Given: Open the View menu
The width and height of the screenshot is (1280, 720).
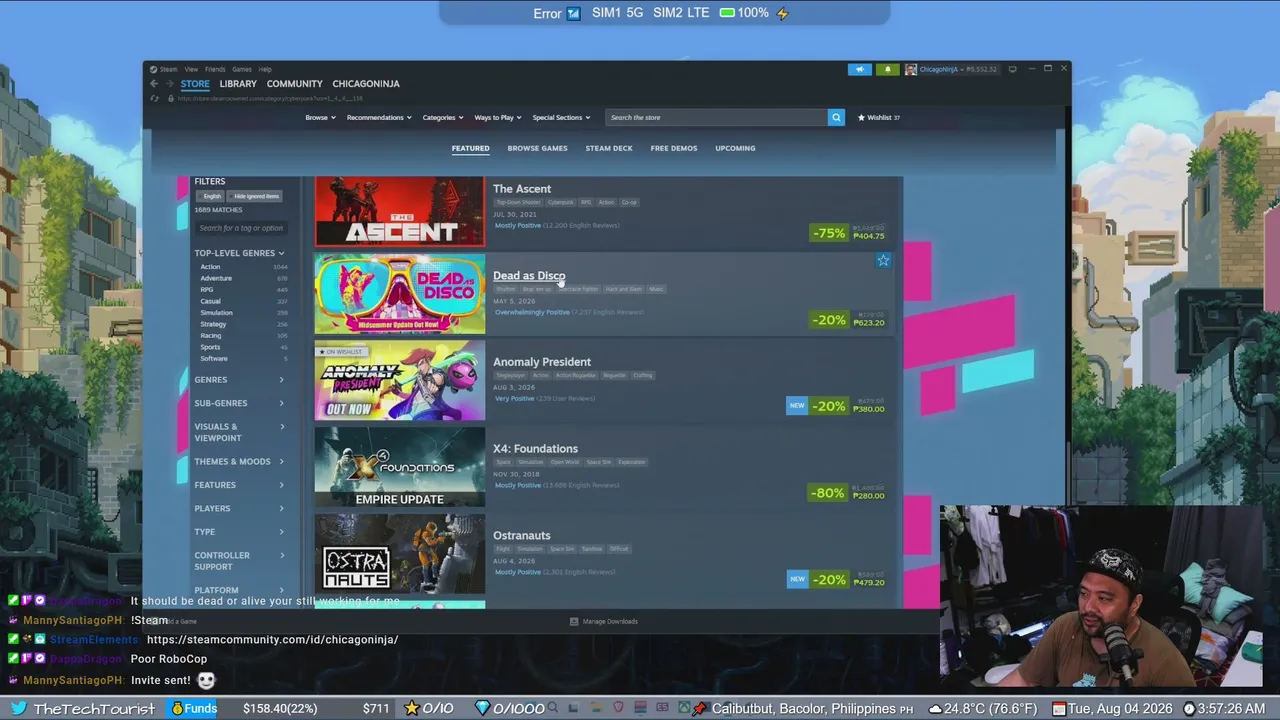Looking at the screenshot, I should 191,69.
